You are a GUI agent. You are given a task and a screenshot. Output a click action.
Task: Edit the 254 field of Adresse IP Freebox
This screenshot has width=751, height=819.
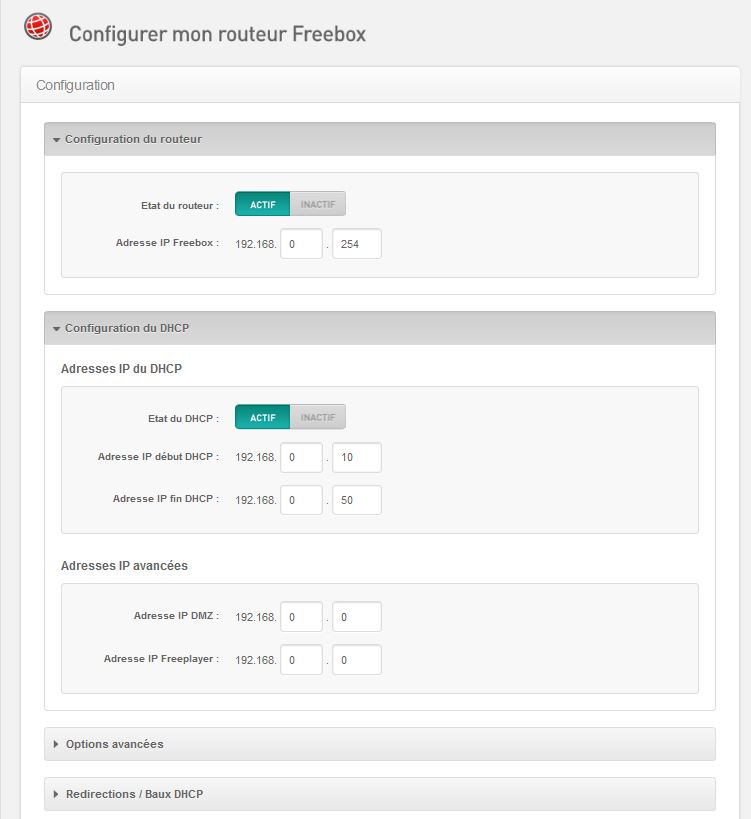click(357, 244)
